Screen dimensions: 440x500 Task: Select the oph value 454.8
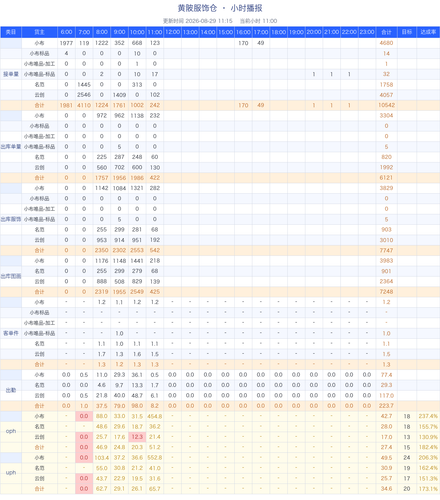point(155,416)
